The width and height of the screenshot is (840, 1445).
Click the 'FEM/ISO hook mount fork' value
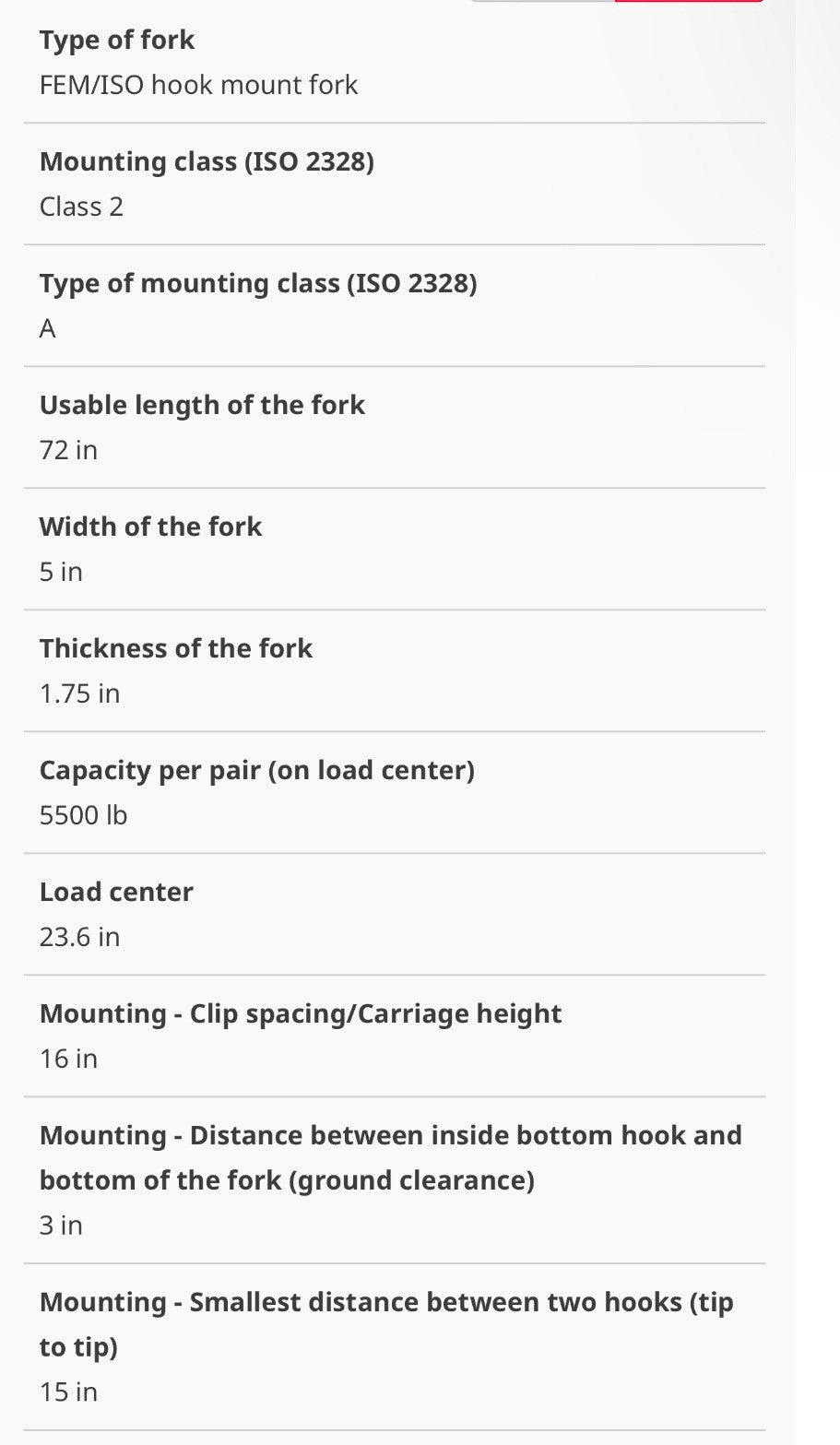(x=198, y=85)
